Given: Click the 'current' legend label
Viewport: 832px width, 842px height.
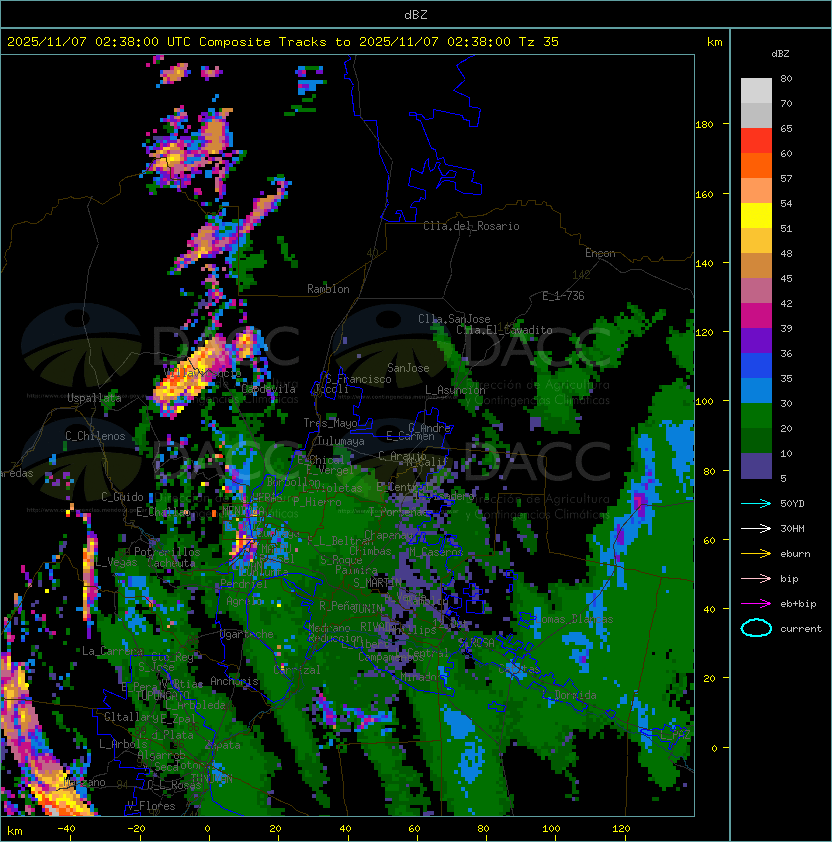Looking at the screenshot, I should (801, 629).
